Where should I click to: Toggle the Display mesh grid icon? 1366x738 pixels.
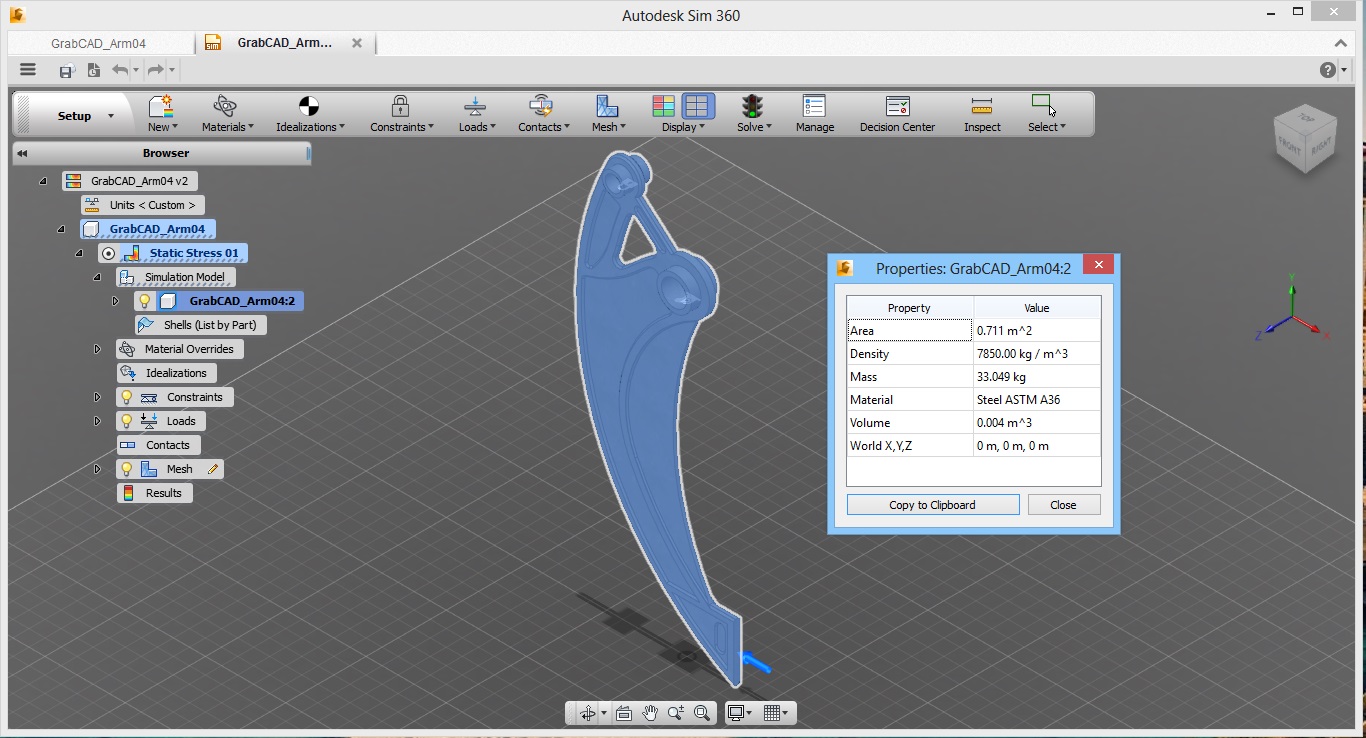pyautogui.click(x=698, y=106)
